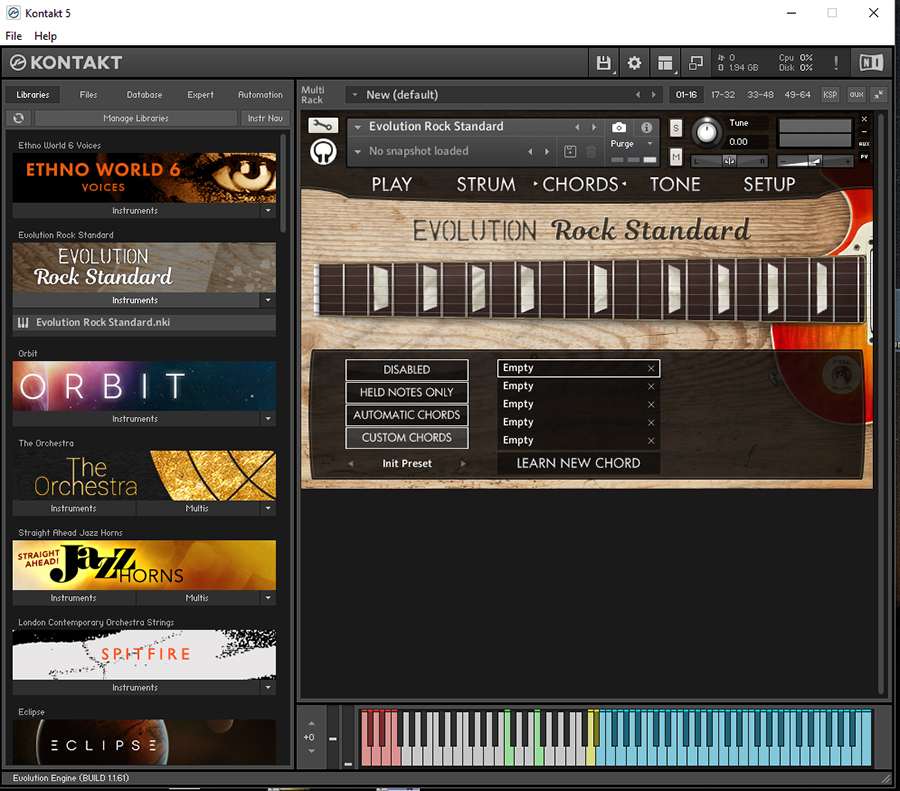
Task: Toggle aux sends panel in rack header
Action: 856,95
